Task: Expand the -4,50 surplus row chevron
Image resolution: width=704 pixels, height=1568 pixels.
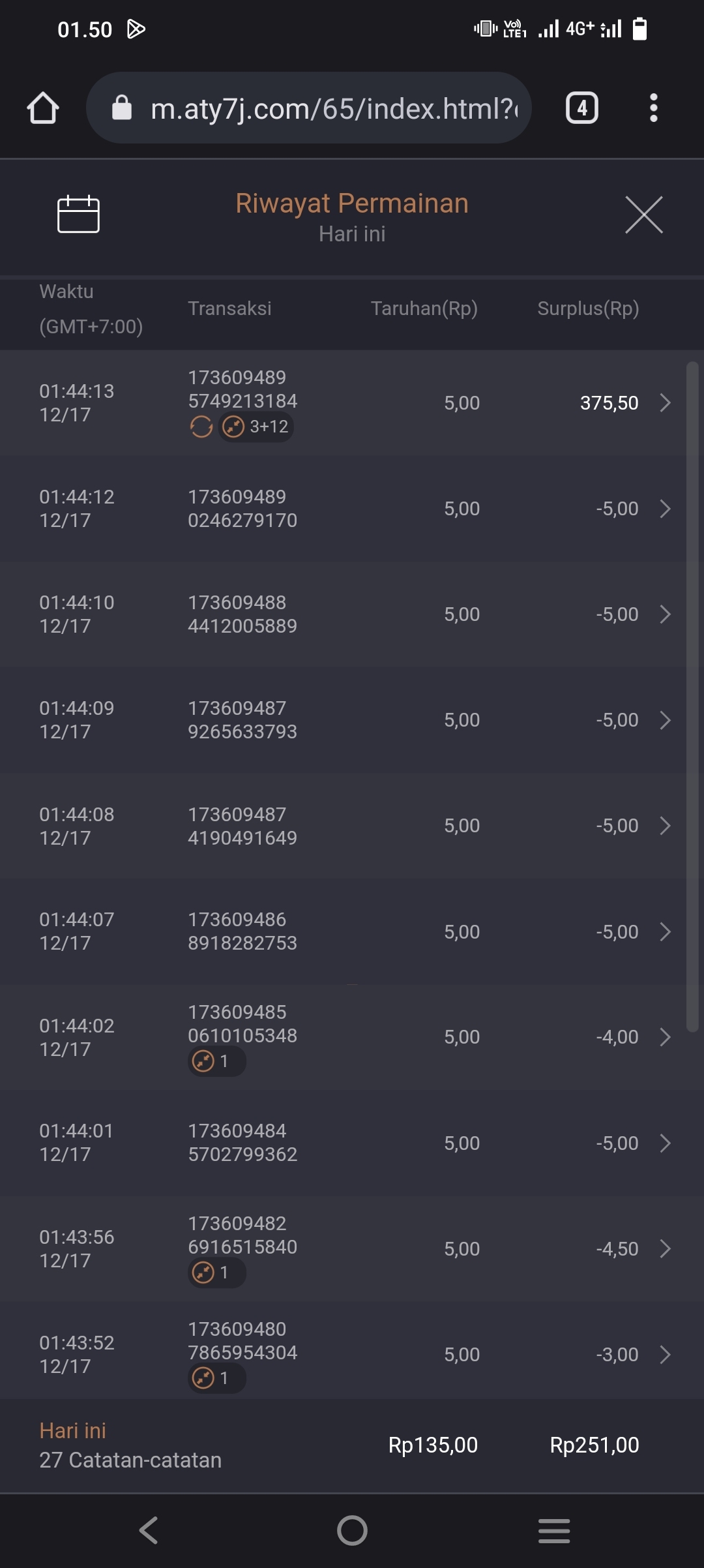Action: [665, 1249]
